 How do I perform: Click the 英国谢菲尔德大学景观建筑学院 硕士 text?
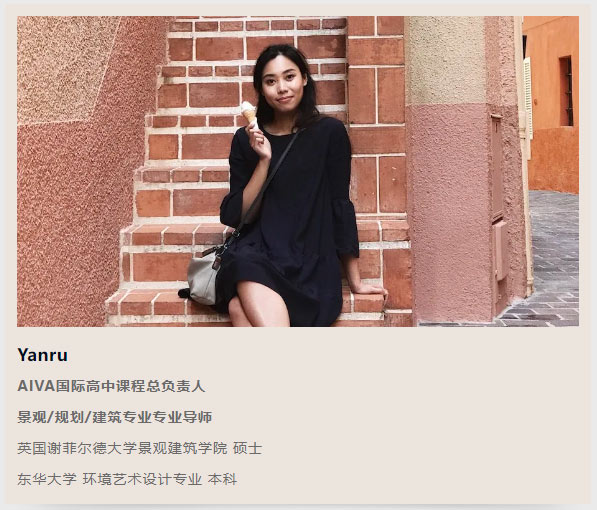point(140,448)
